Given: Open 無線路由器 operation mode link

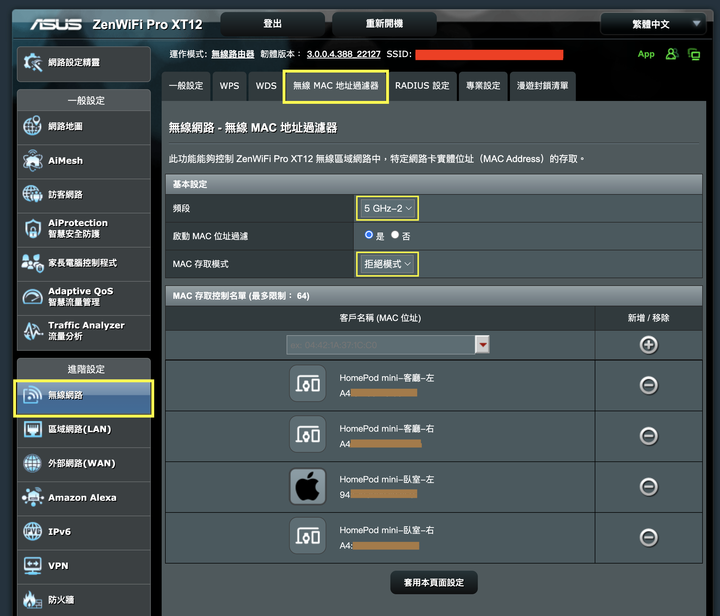Looking at the screenshot, I should point(232,54).
